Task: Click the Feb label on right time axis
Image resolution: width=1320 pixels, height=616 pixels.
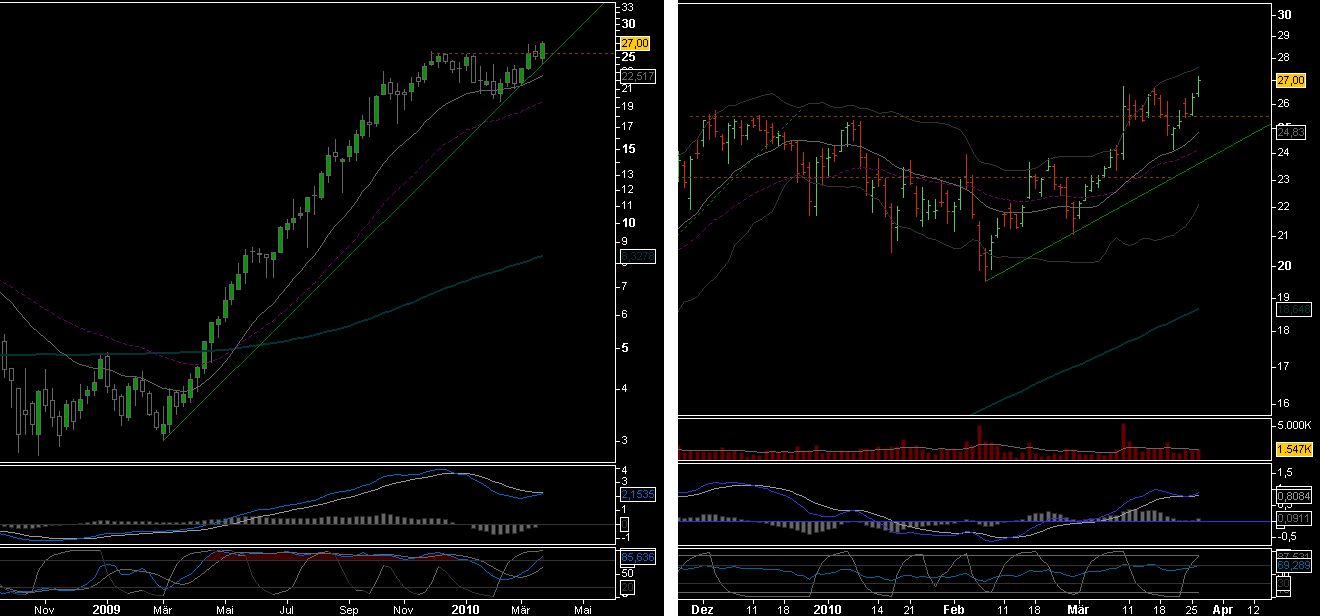Action: tap(953, 607)
